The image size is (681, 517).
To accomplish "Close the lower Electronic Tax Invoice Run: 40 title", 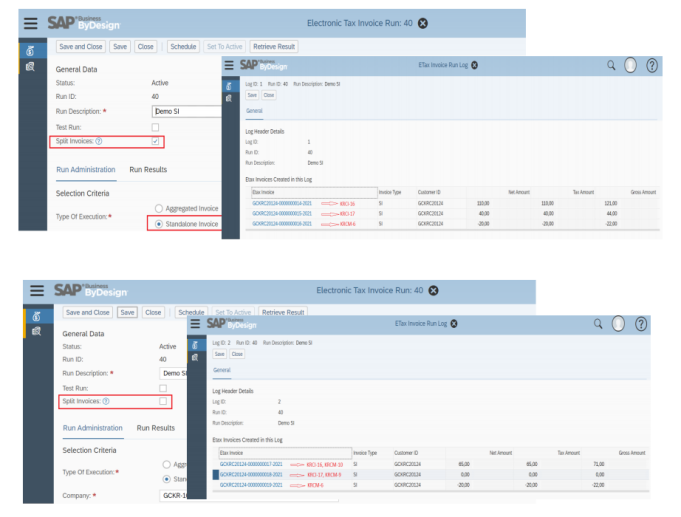I will pyautogui.click(x=433, y=291).
